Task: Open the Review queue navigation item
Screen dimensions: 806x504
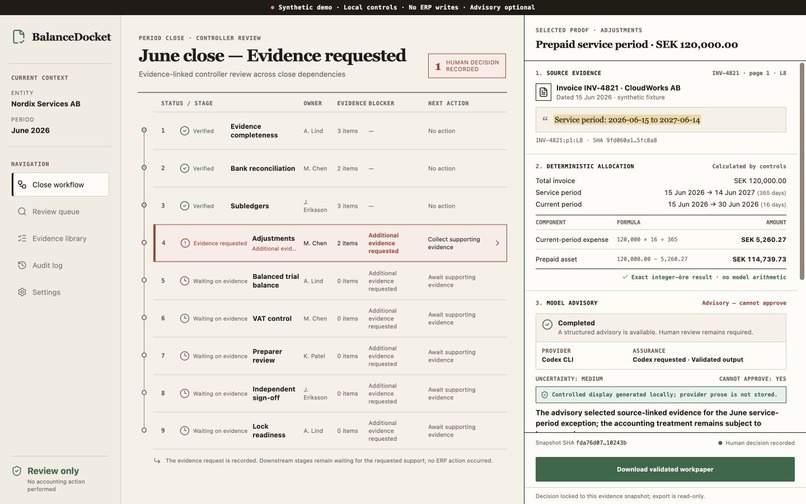Action: pos(61,211)
